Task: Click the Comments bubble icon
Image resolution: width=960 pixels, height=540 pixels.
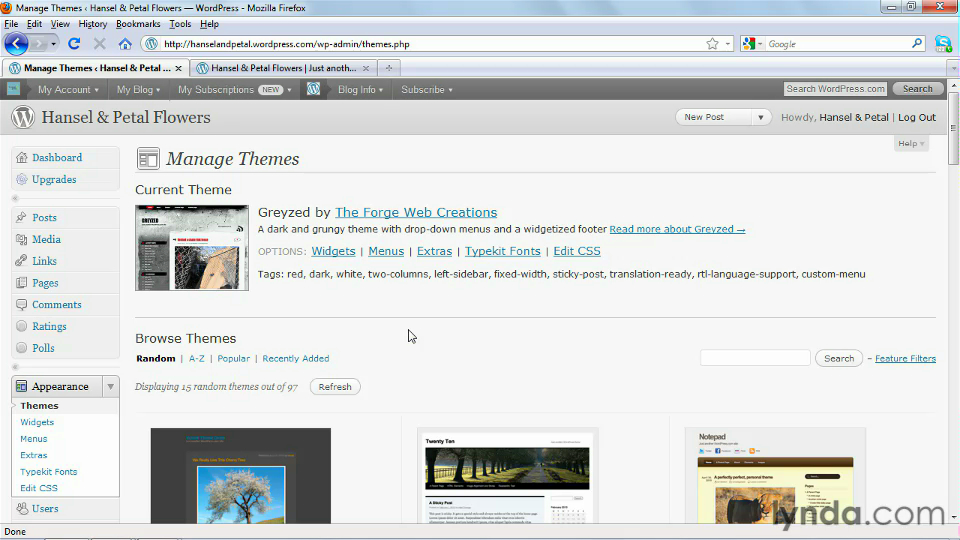Action: coord(22,304)
